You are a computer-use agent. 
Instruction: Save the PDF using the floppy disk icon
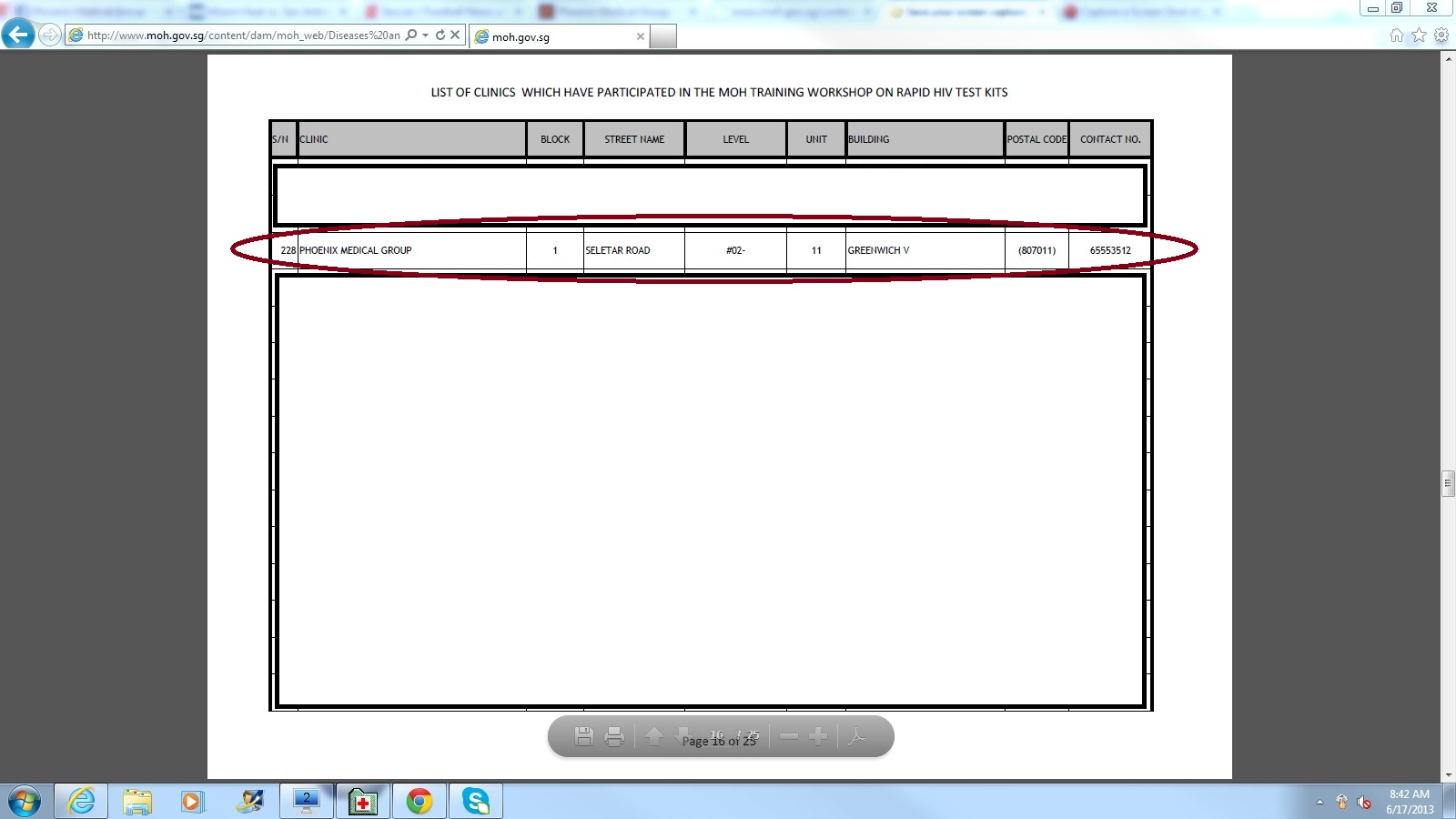tap(584, 736)
